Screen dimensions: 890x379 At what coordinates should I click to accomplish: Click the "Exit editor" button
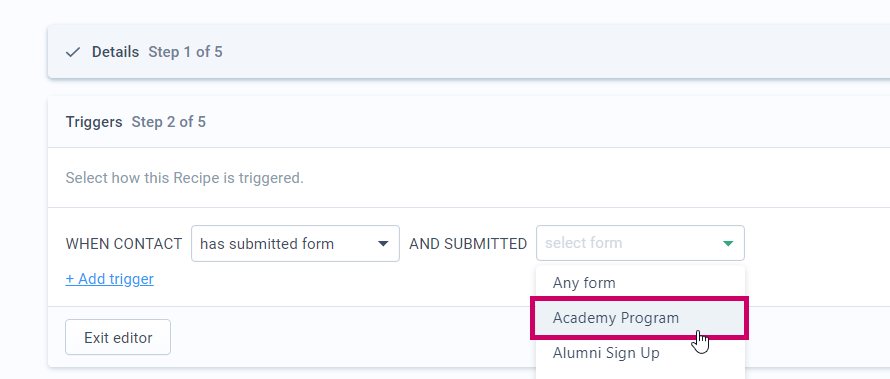click(118, 337)
